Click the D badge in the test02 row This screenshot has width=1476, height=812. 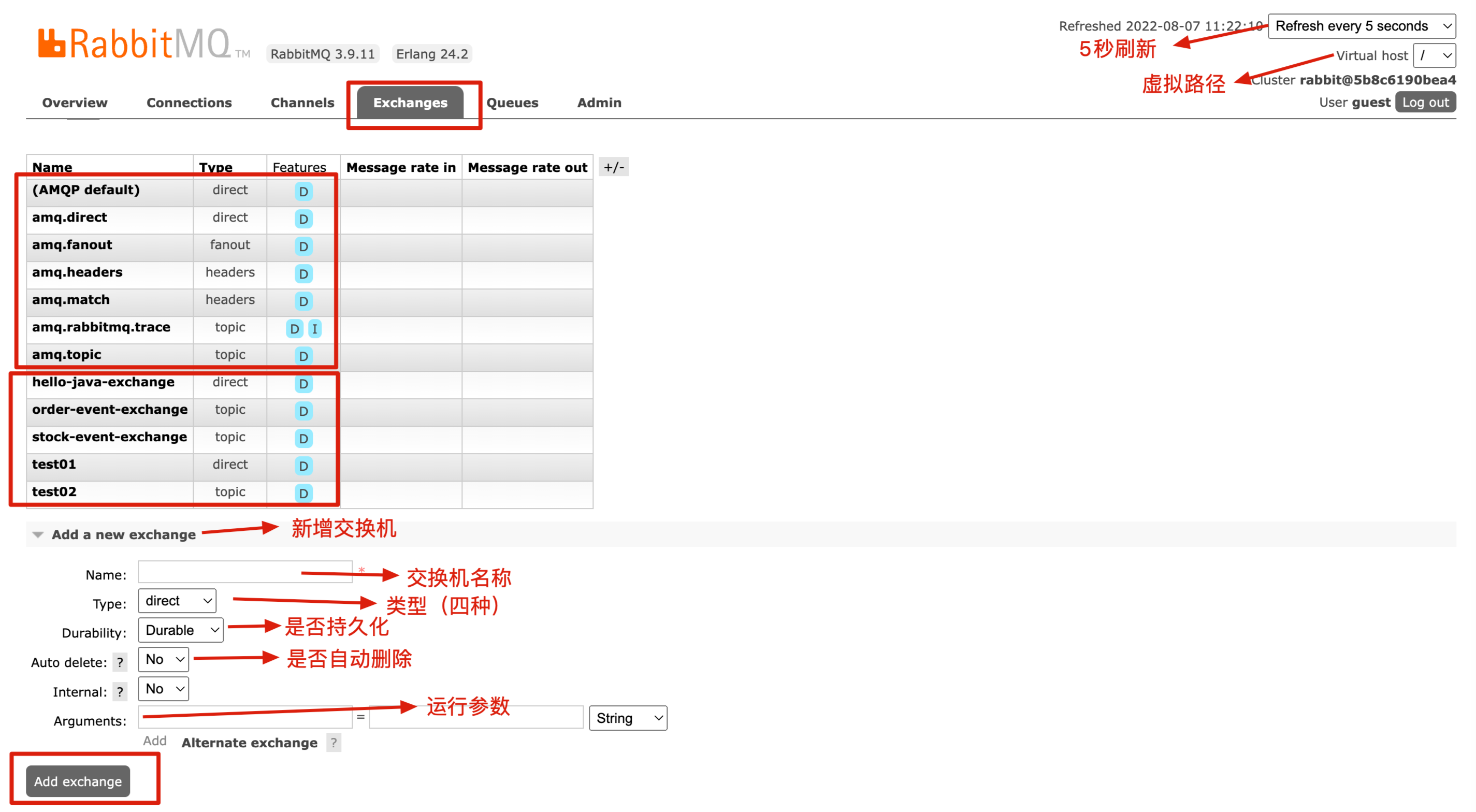coord(303,494)
